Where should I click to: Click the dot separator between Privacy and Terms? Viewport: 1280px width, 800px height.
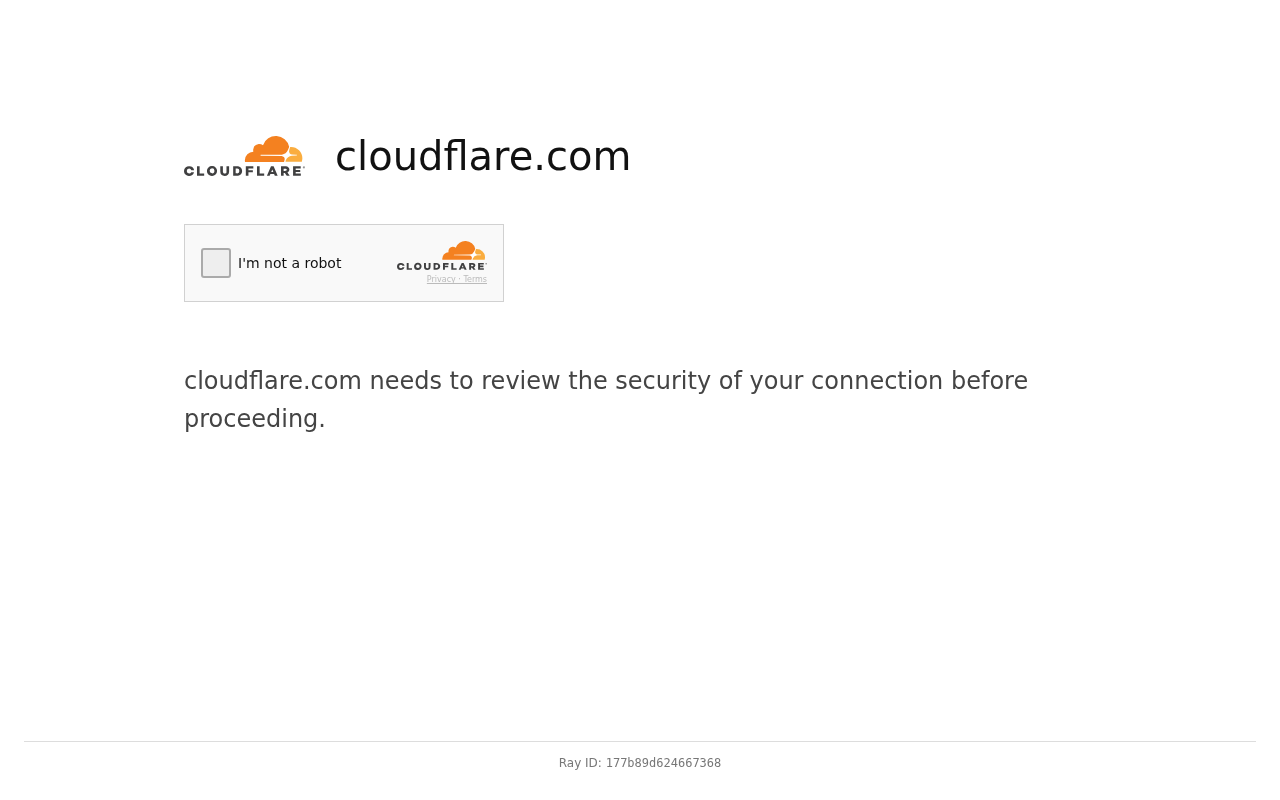coord(460,280)
